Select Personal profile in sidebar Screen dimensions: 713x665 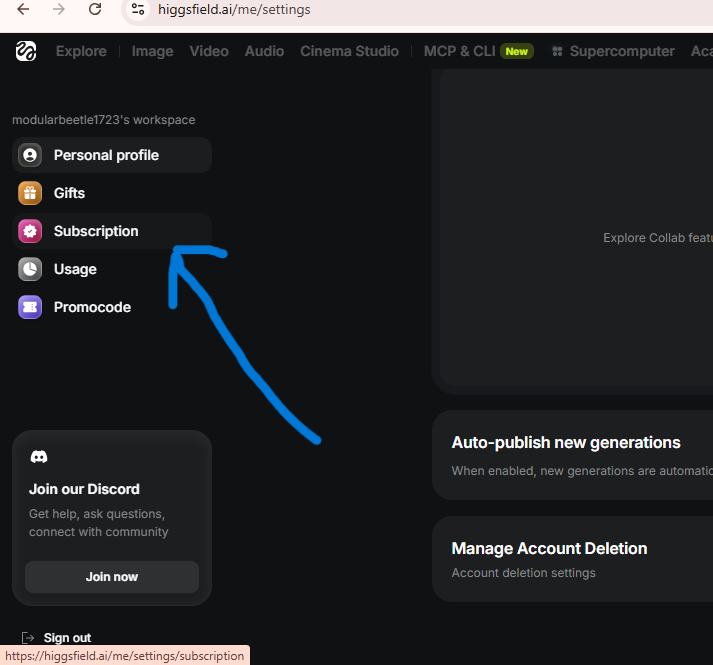coord(112,155)
